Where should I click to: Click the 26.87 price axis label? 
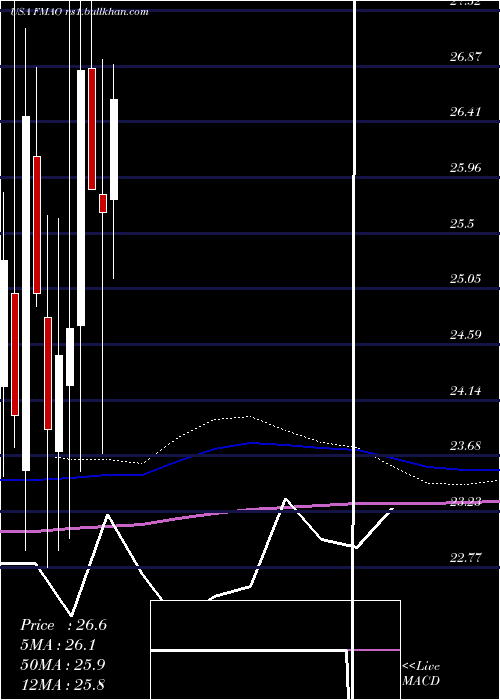[x=466, y=57]
